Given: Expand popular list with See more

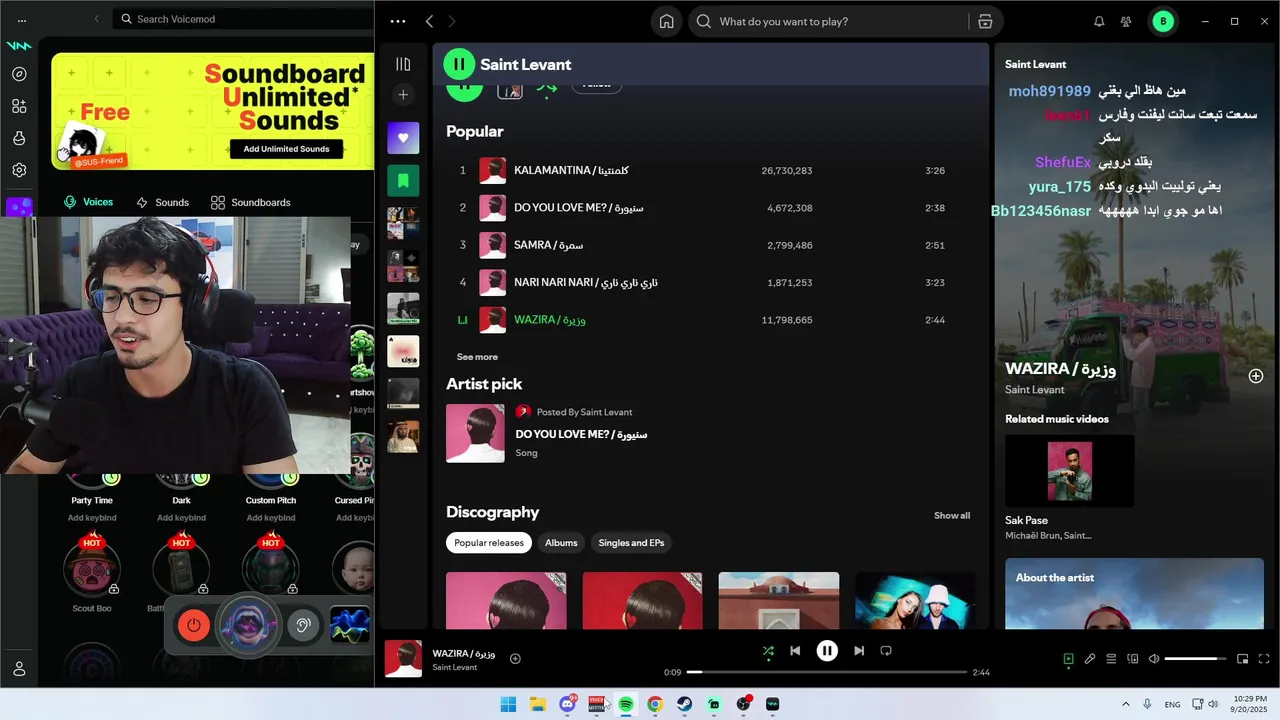Looking at the screenshot, I should click(477, 357).
